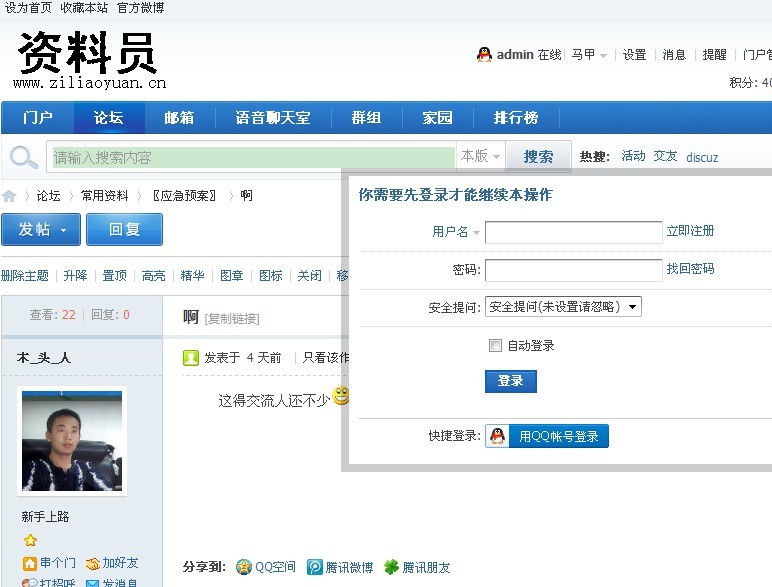Focus the username input field
The width and height of the screenshot is (772, 587).
[574, 232]
